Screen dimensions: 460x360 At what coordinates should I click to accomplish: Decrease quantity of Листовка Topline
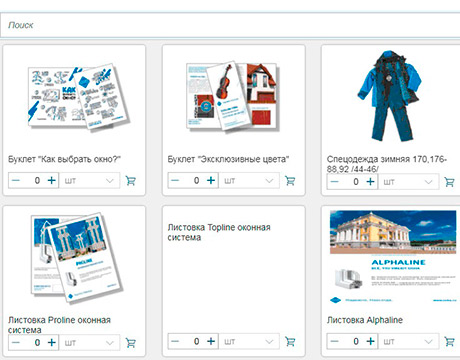pos(175,341)
